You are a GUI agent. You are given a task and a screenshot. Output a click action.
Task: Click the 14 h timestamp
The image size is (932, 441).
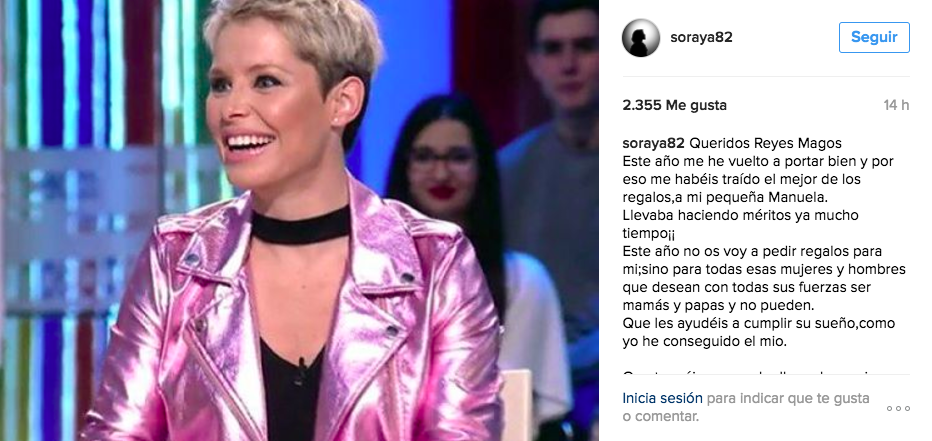click(x=896, y=106)
